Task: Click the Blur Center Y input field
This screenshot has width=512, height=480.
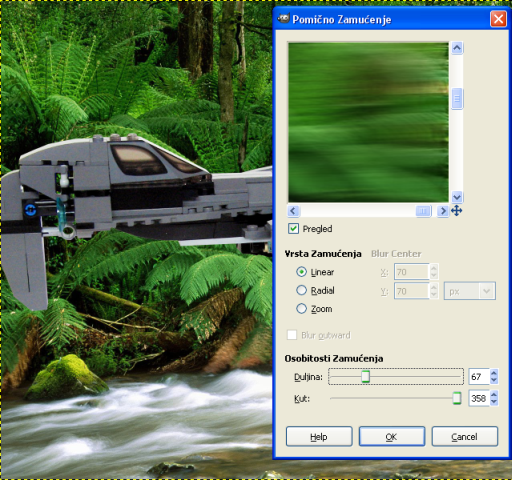Action: (x=412, y=291)
